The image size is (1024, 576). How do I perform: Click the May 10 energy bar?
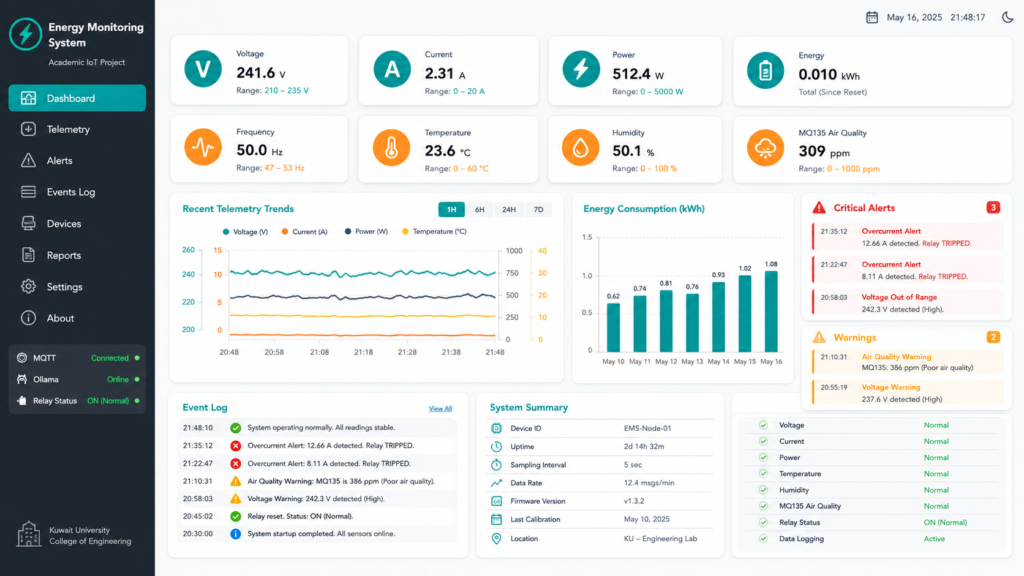[x=613, y=328]
